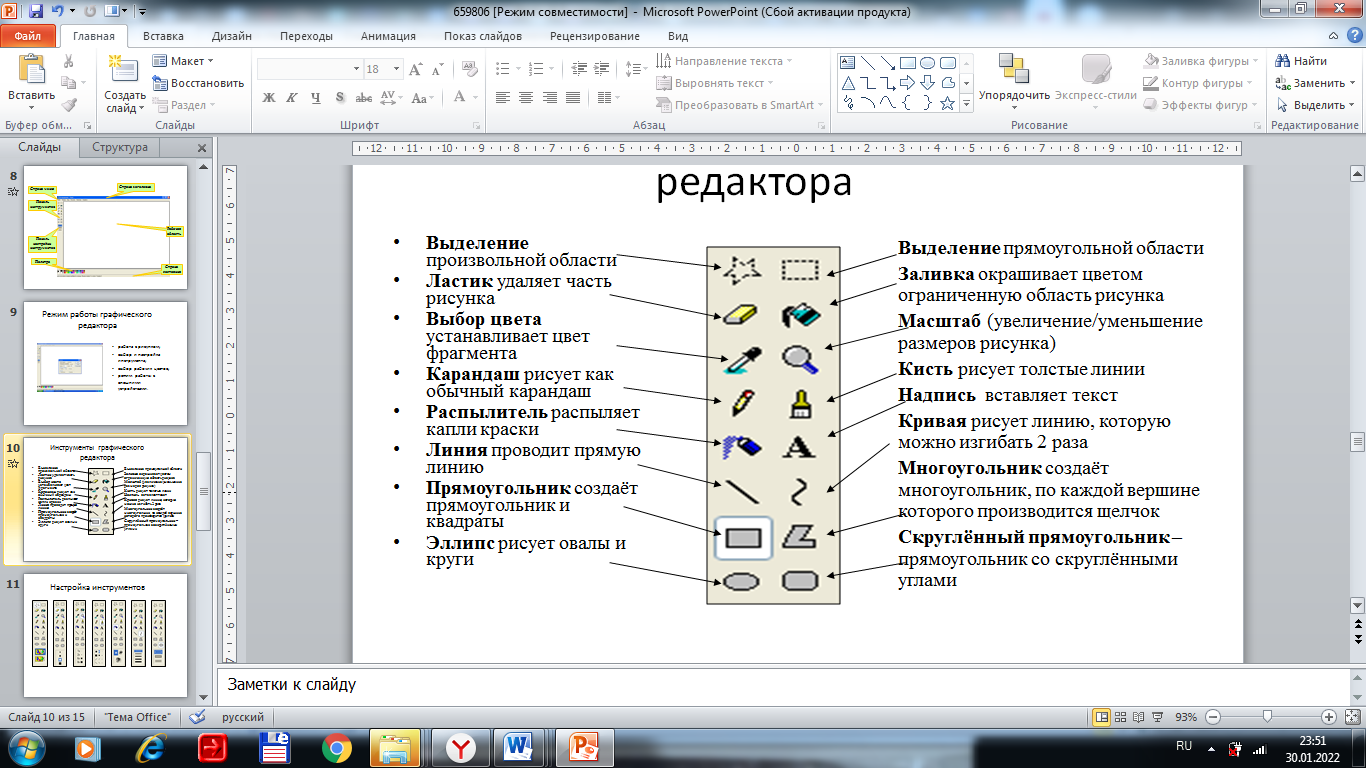
Task: Click the русский language status button
Action: point(243,717)
